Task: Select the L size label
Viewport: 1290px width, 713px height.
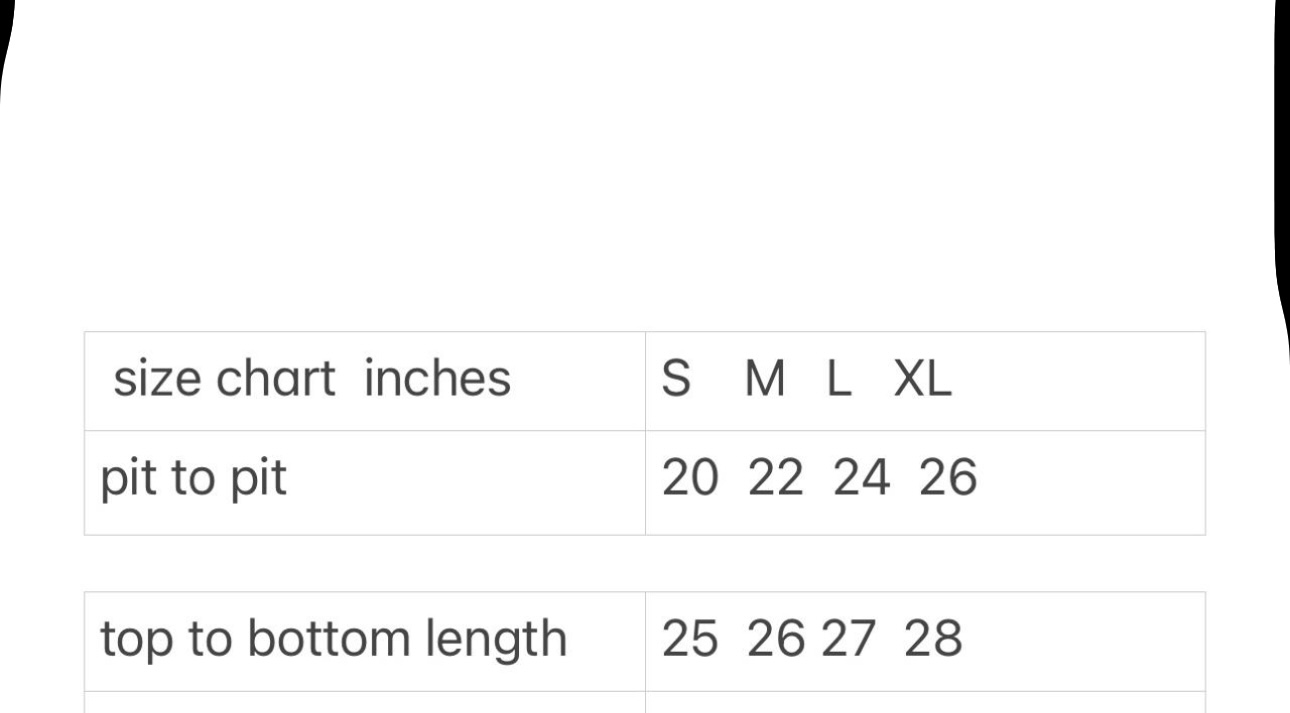Action: coord(839,380)
